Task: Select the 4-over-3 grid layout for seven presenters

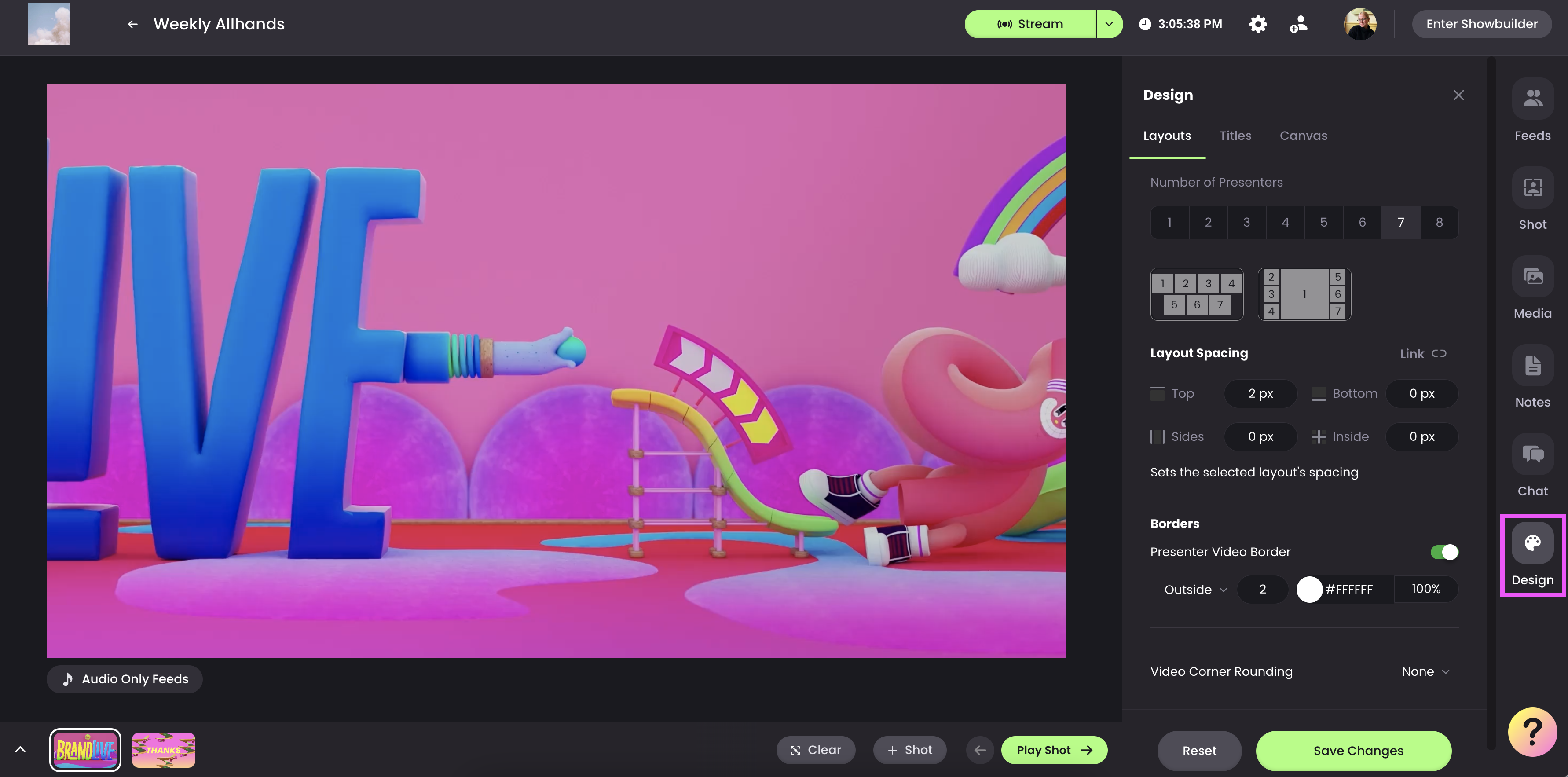Action: [1197, 294]
